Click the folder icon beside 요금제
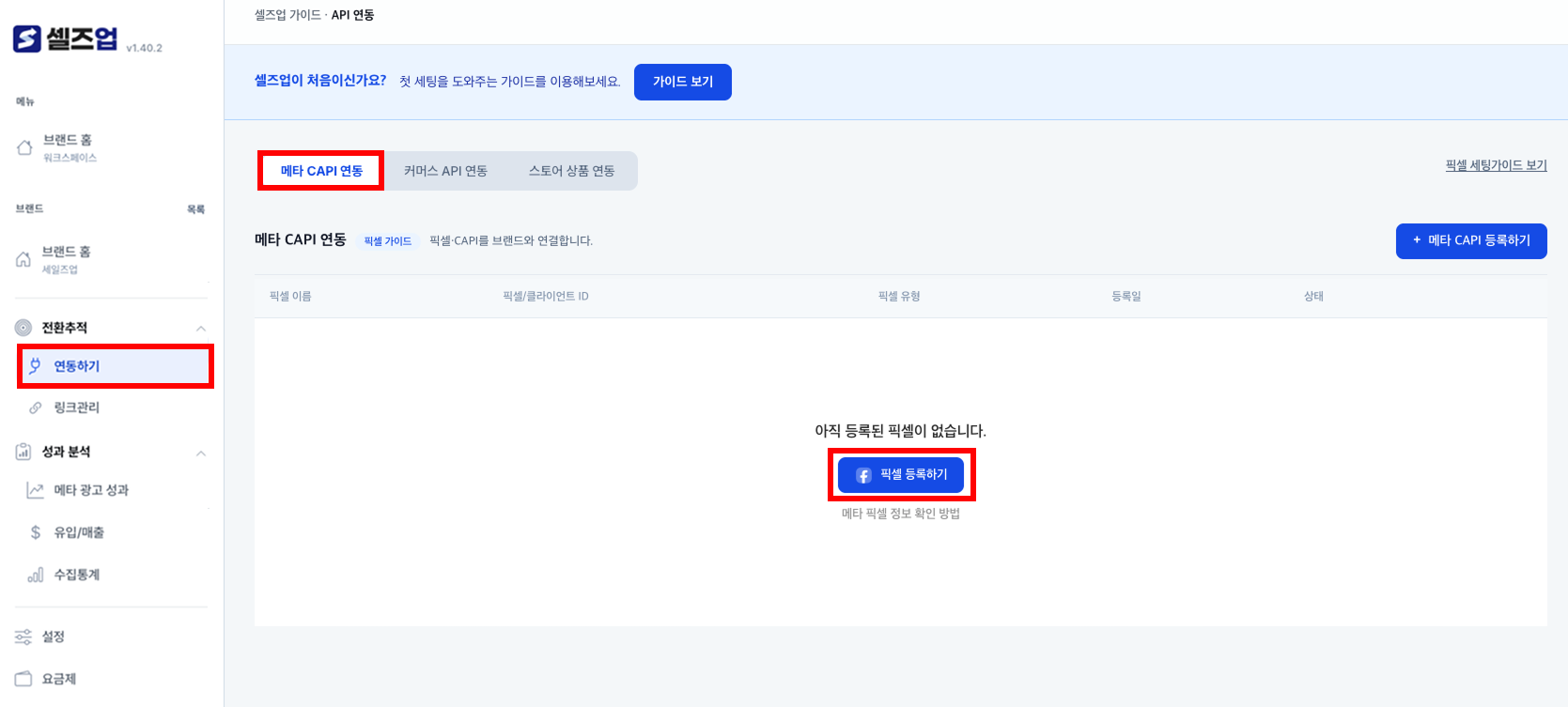The height and width of the screenshot is (707, 1568). (x=23, y=679)
